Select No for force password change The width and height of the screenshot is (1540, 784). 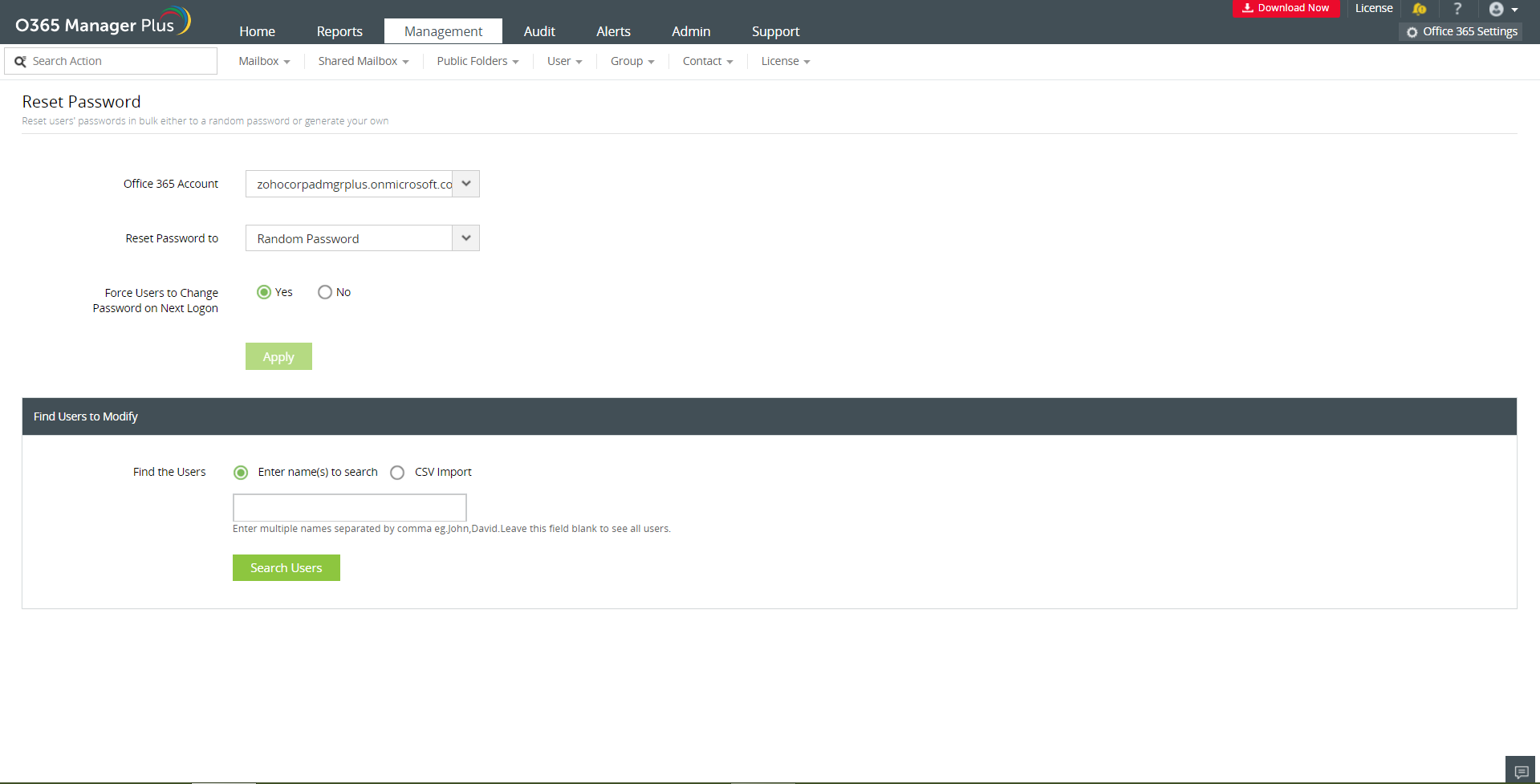pyautogui.click(x=325, y=292)
